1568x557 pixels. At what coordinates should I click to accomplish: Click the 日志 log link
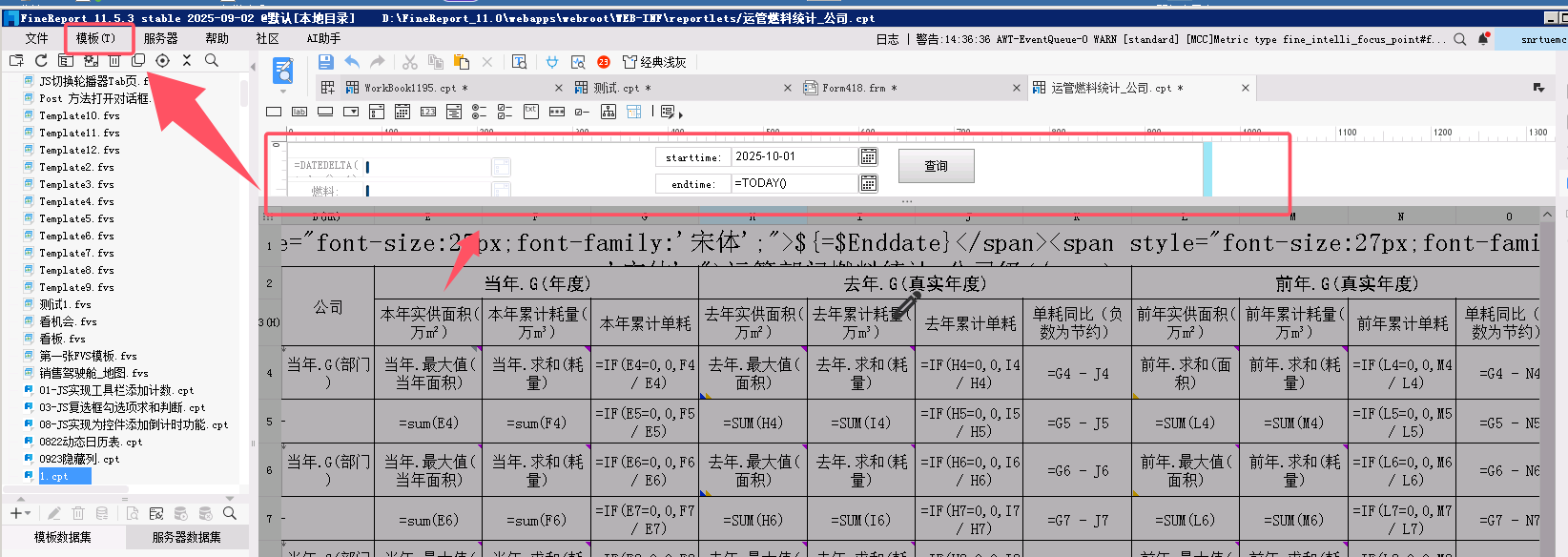click(x=887, y=39)
